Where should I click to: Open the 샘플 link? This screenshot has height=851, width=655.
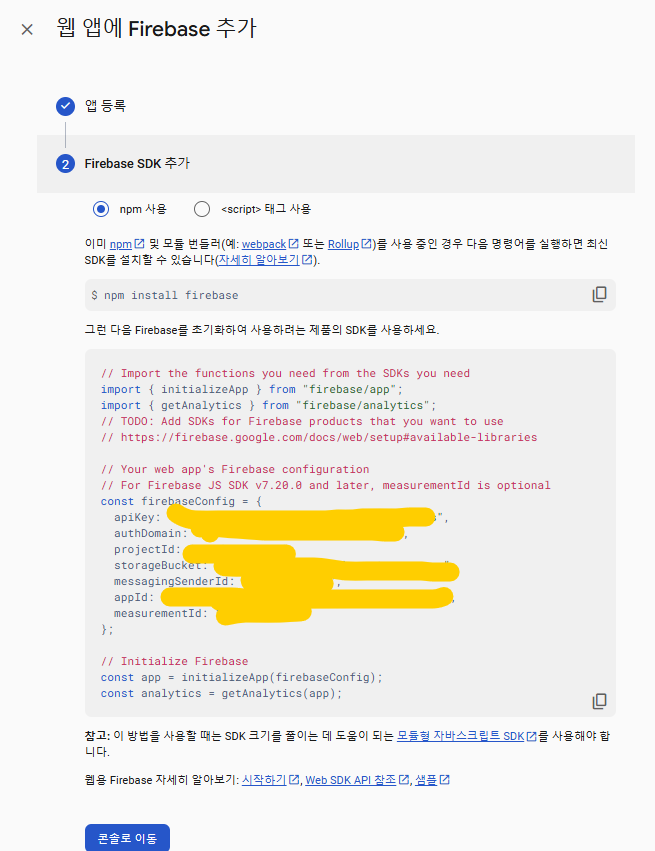point(433,780)
